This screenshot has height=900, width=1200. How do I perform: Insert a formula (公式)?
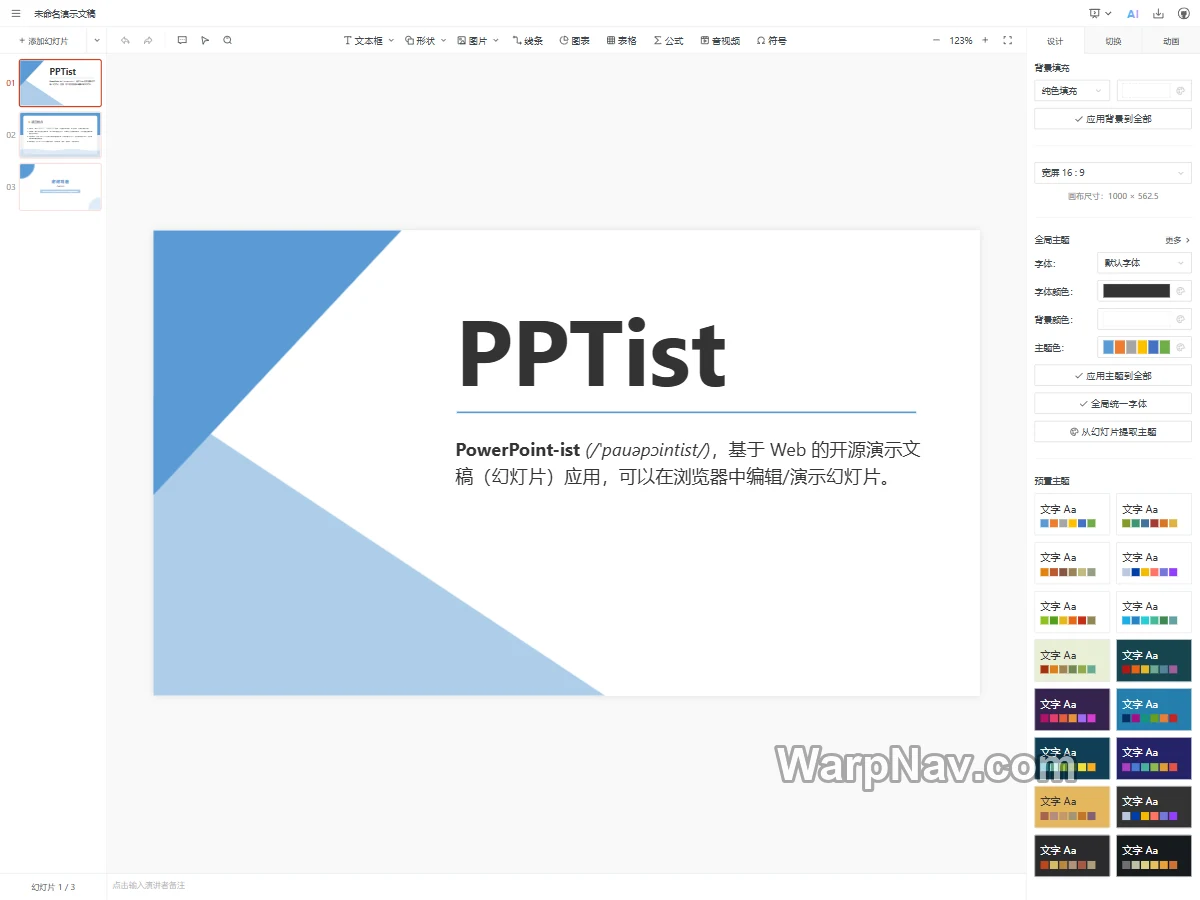(x=668, y=41)
